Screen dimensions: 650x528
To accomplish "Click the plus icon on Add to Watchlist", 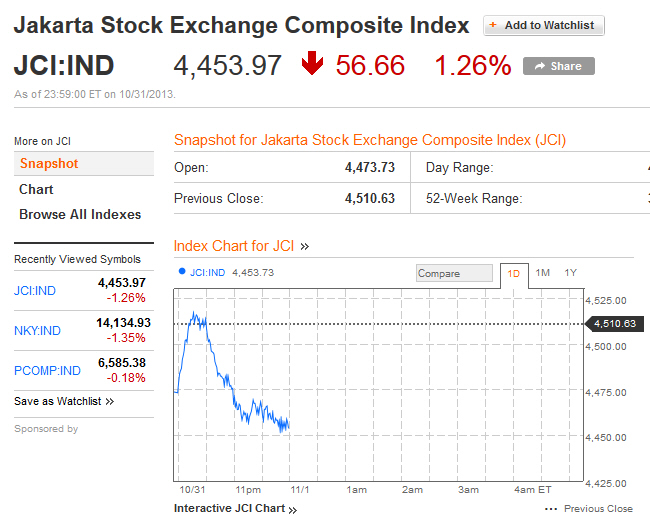I will tap(493, 25).
